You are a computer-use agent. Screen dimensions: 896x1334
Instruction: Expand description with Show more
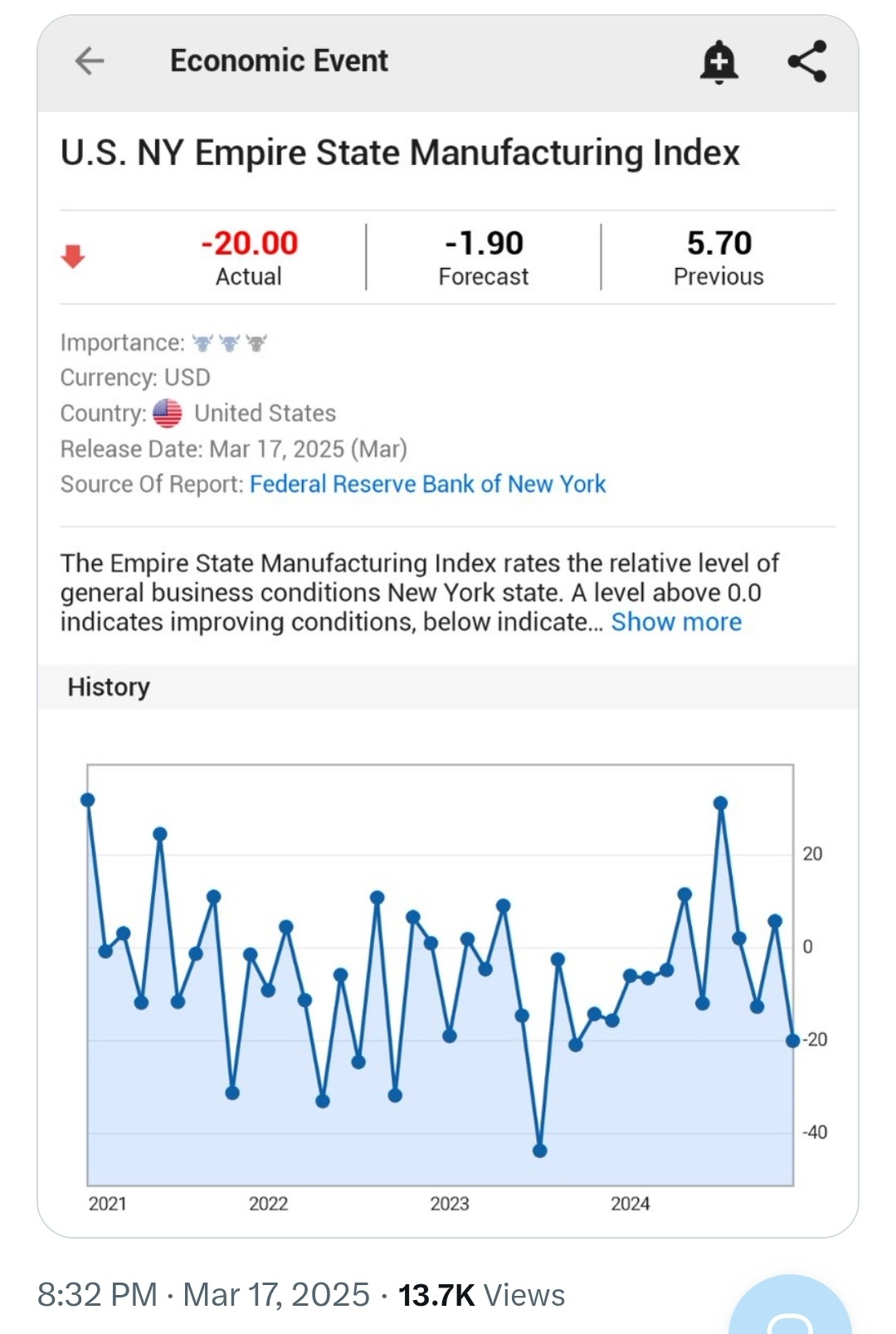tap(676, 622)
